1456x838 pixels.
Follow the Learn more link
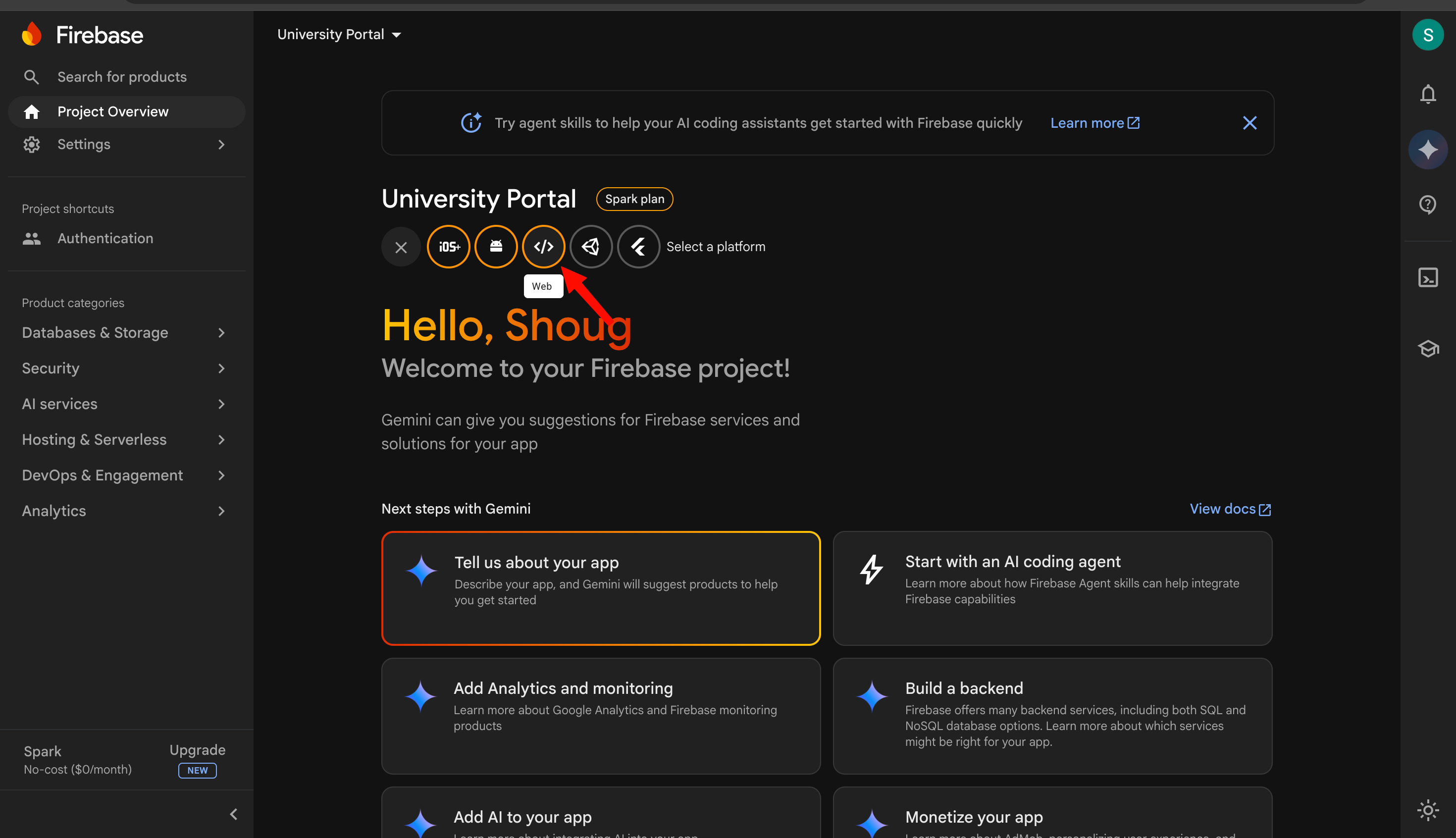tap(1094, 123)
